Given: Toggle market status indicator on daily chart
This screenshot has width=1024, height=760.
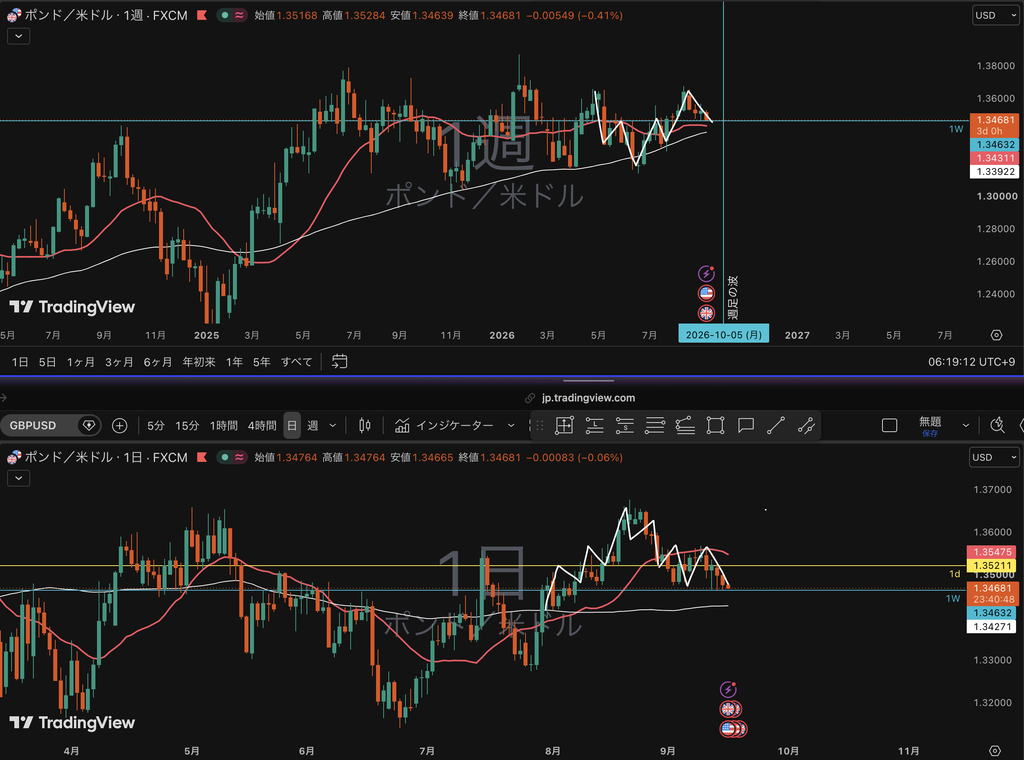Looking at the screenshot, I should 225,458.
